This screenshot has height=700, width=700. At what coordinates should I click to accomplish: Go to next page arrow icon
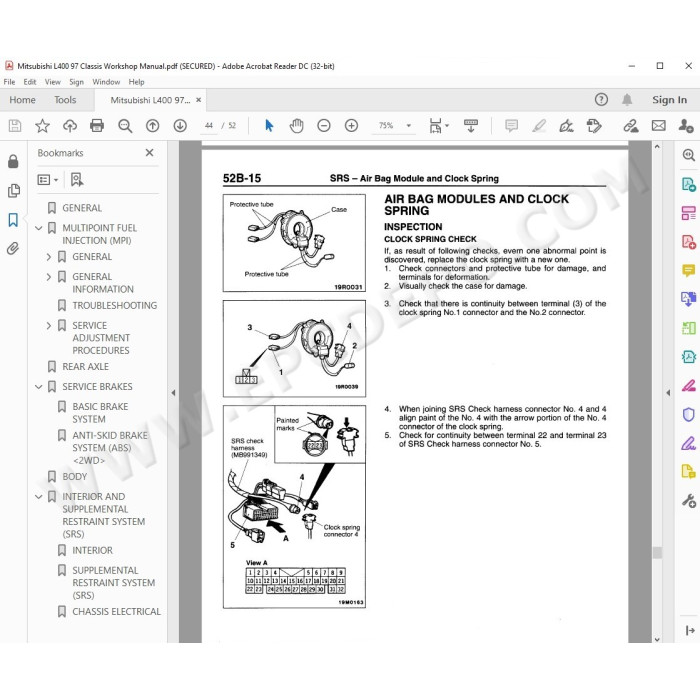click(x=180, y=126)
